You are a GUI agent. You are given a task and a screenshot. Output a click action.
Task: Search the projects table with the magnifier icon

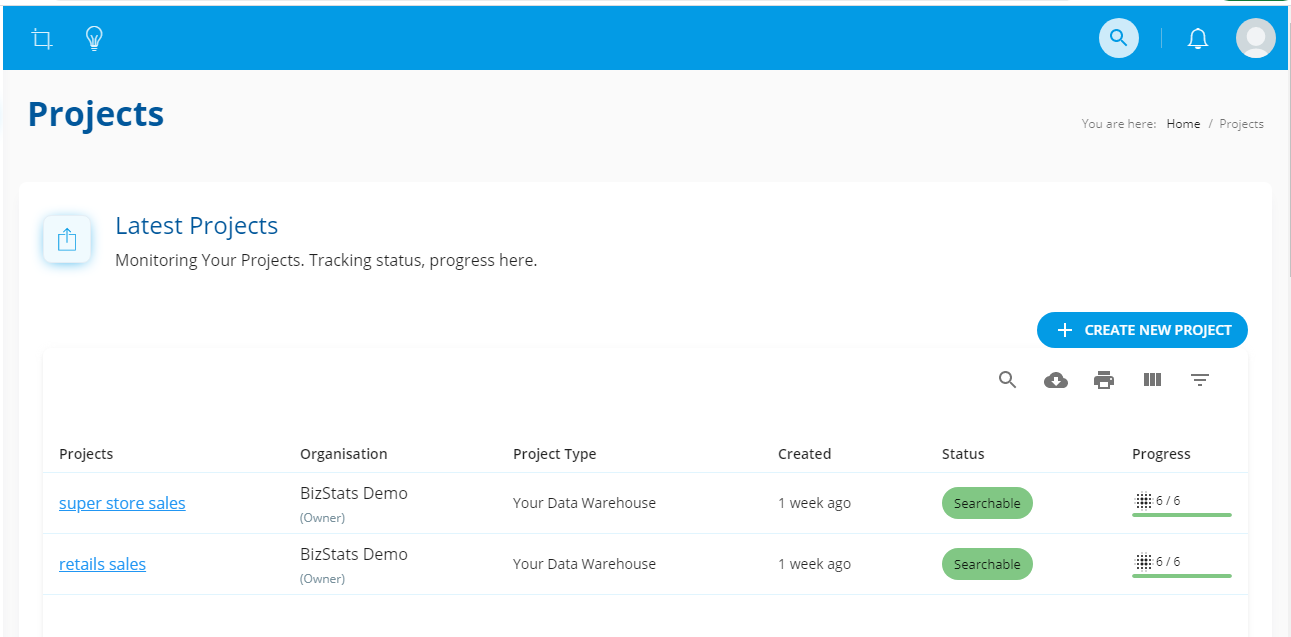click(1008, 380)
